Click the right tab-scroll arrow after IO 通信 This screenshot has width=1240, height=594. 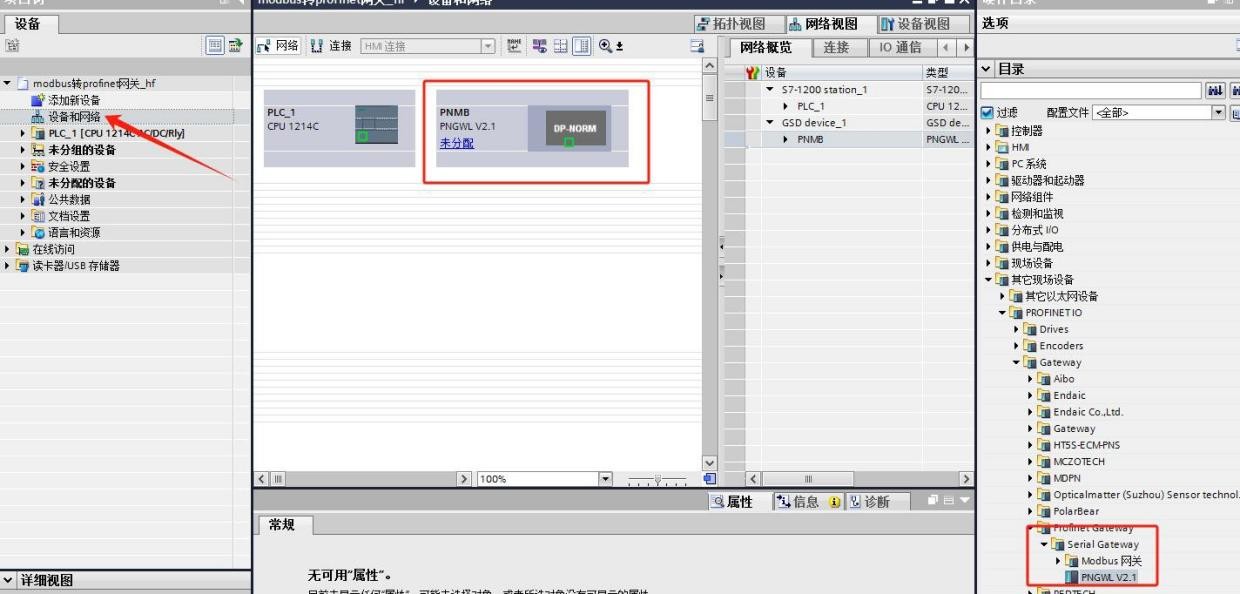click(x=966, y=48)
